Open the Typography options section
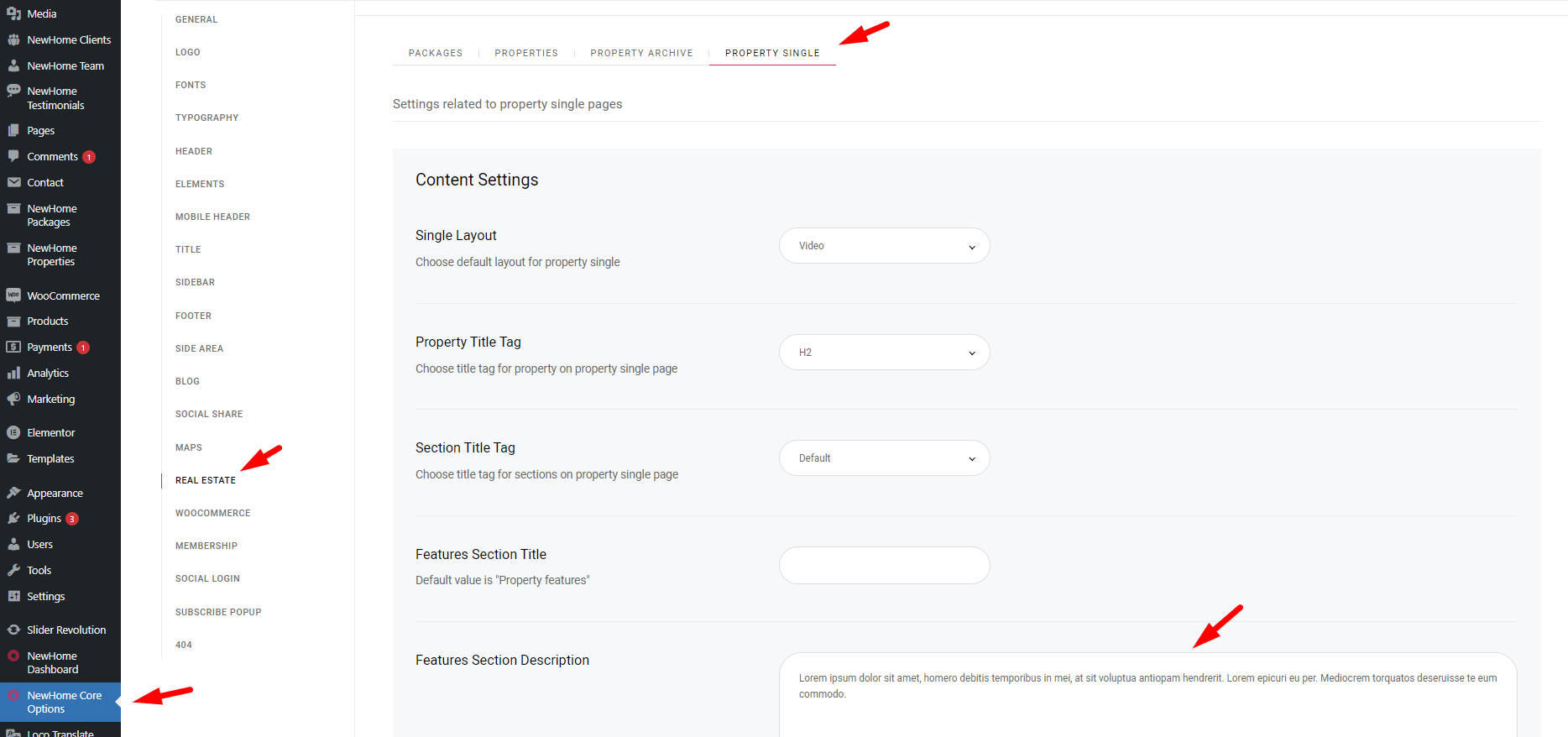The height and width of the screenshot is (737, 1568). click(207, 118)
